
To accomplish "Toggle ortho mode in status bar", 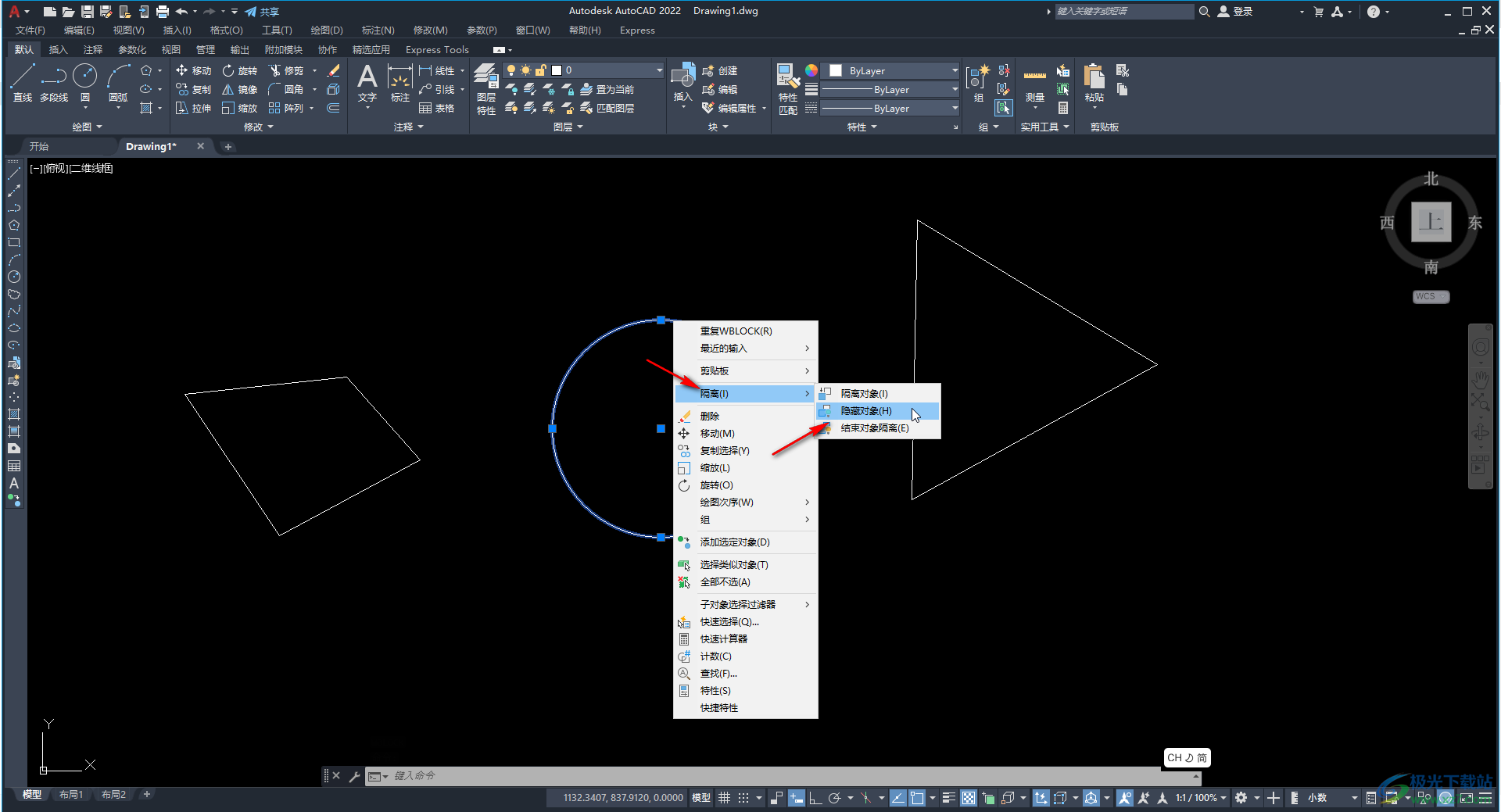I will (x=815, y=798).
